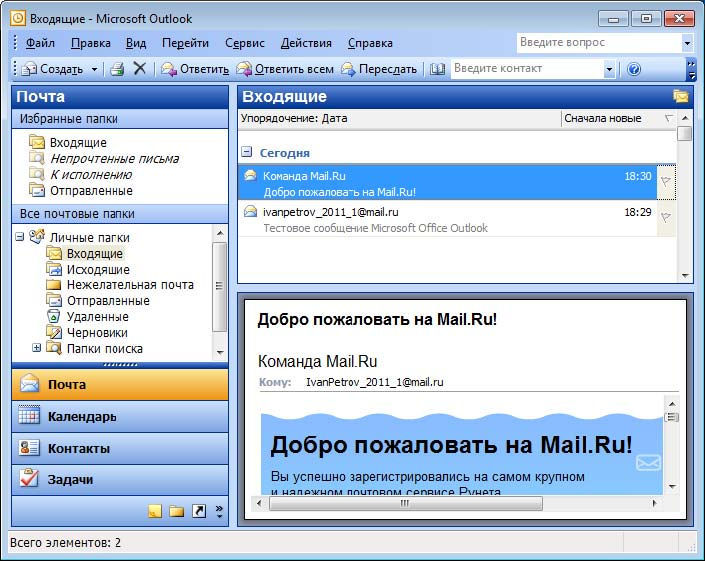Open the Вид menu
705x561 pixels.
pos(136,43)
